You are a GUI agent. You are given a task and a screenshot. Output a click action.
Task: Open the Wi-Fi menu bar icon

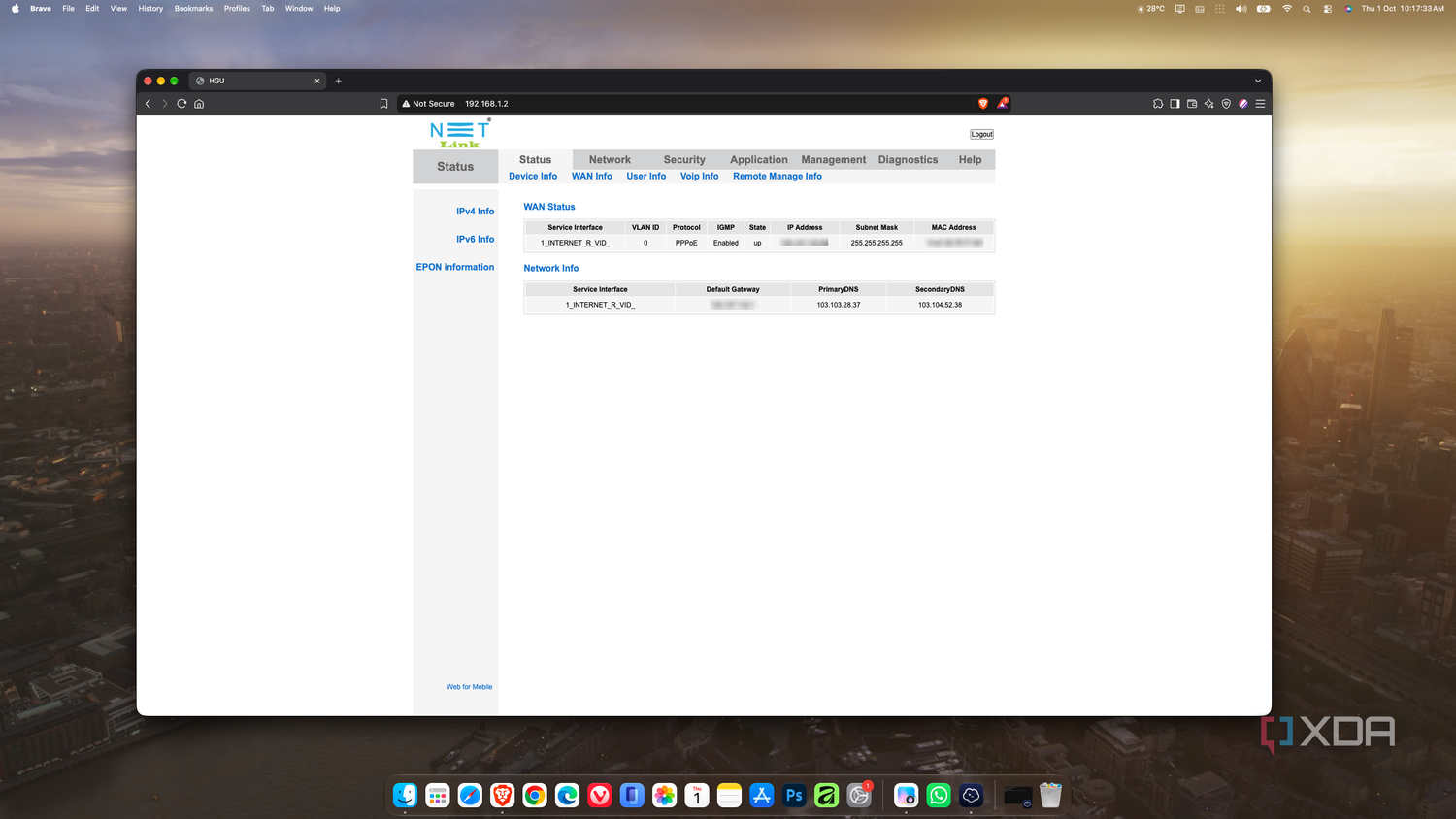pos(1287,9)
